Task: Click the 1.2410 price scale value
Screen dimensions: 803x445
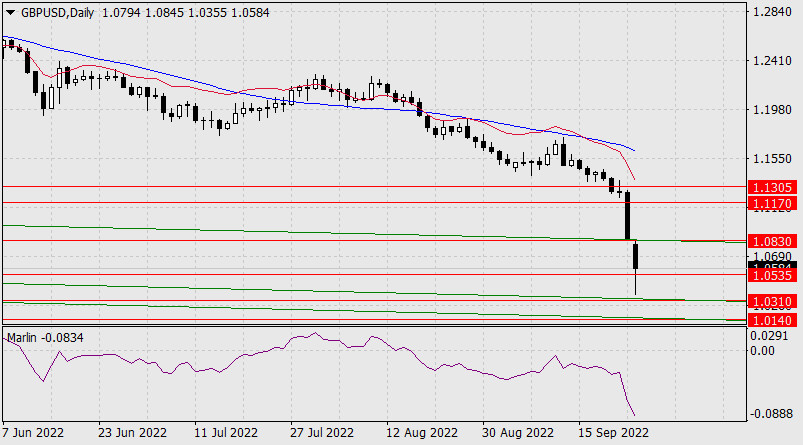Action: click(772, 61)
